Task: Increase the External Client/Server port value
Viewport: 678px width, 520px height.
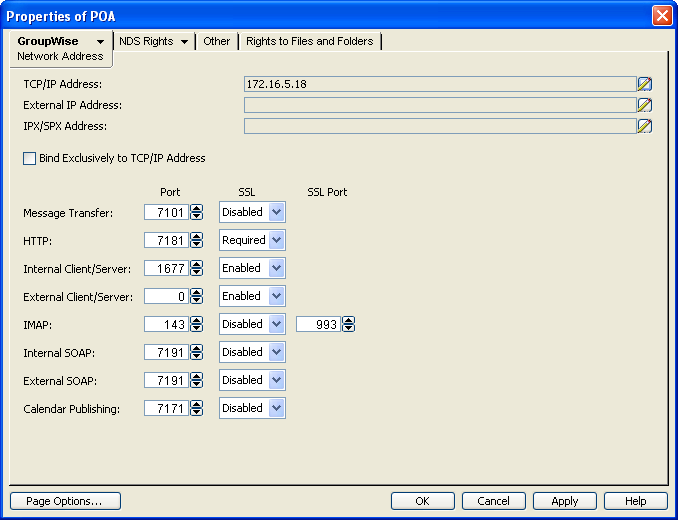Action: click(x=197, y=293)
